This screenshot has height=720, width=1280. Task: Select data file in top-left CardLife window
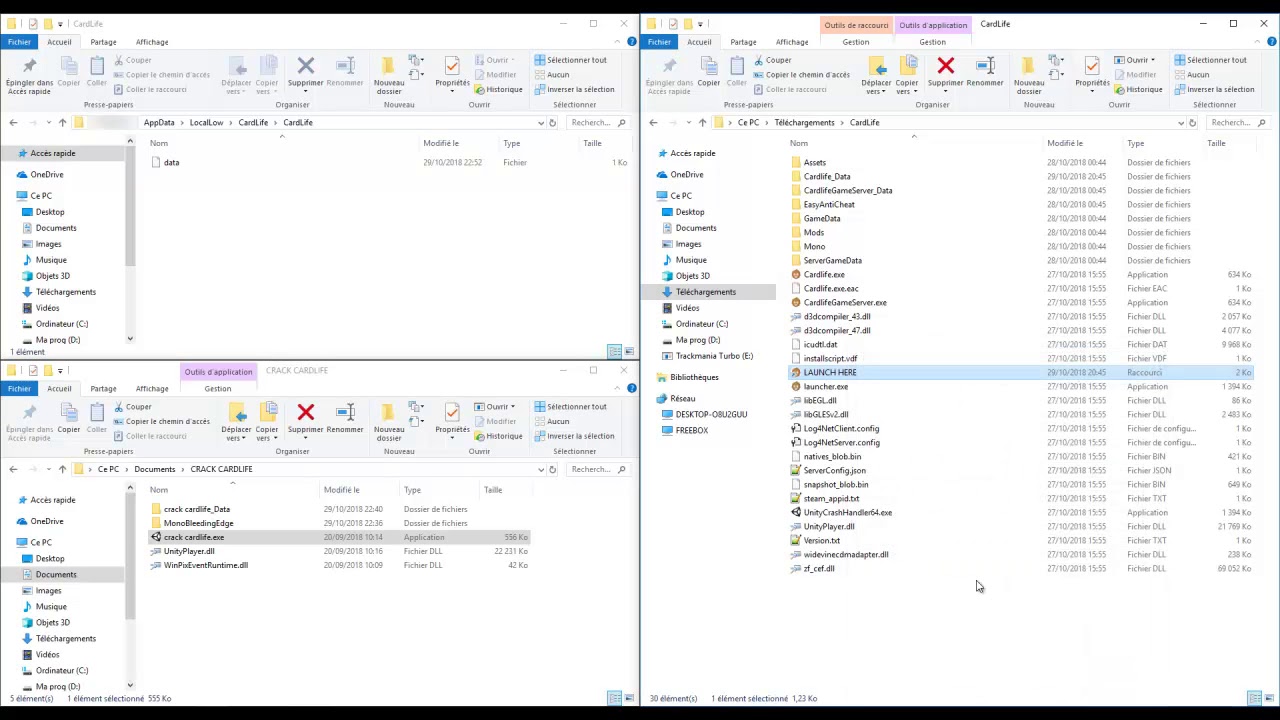tap(171, 162)
